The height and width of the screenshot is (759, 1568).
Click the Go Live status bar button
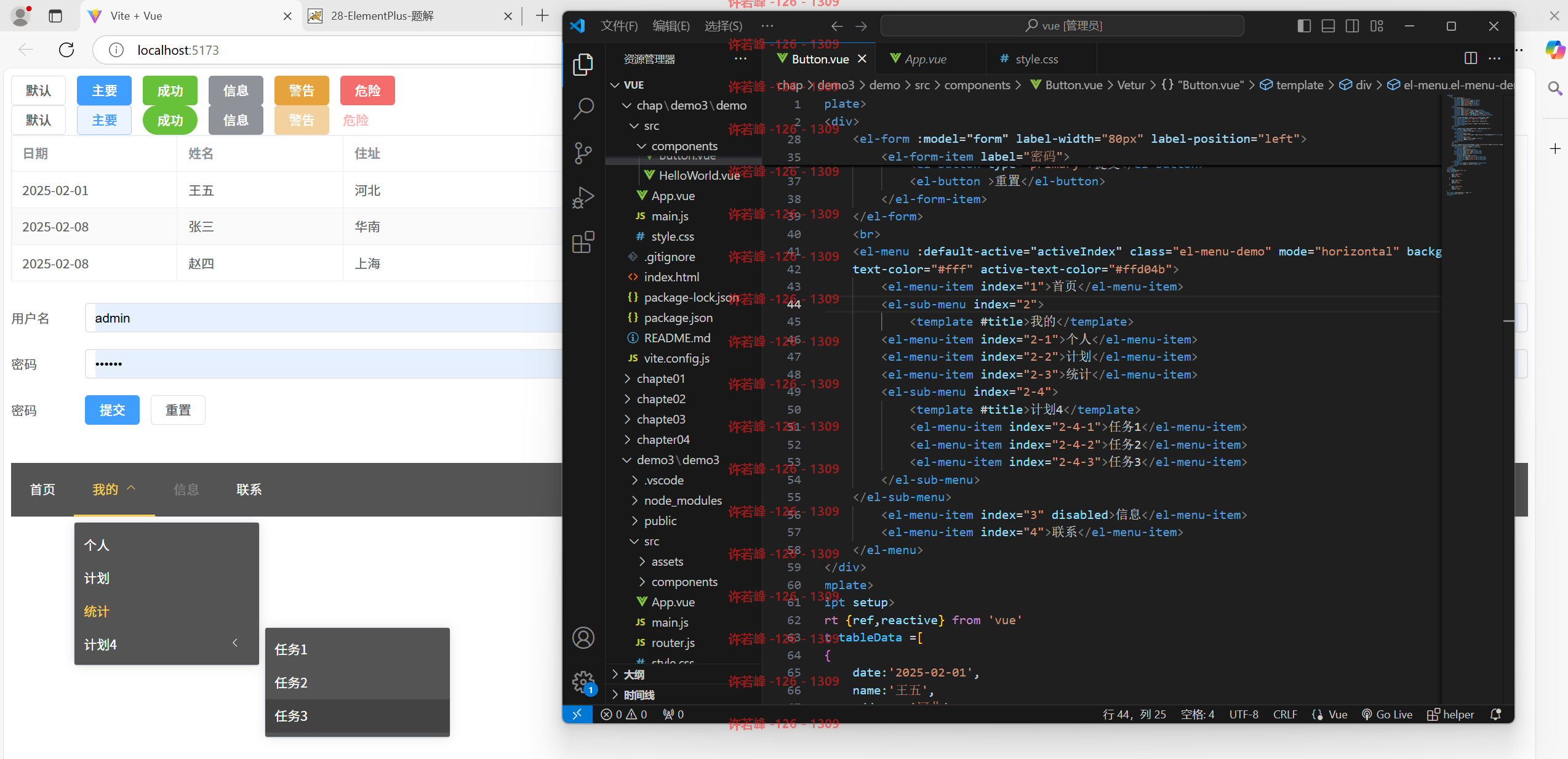(1387, 714)
